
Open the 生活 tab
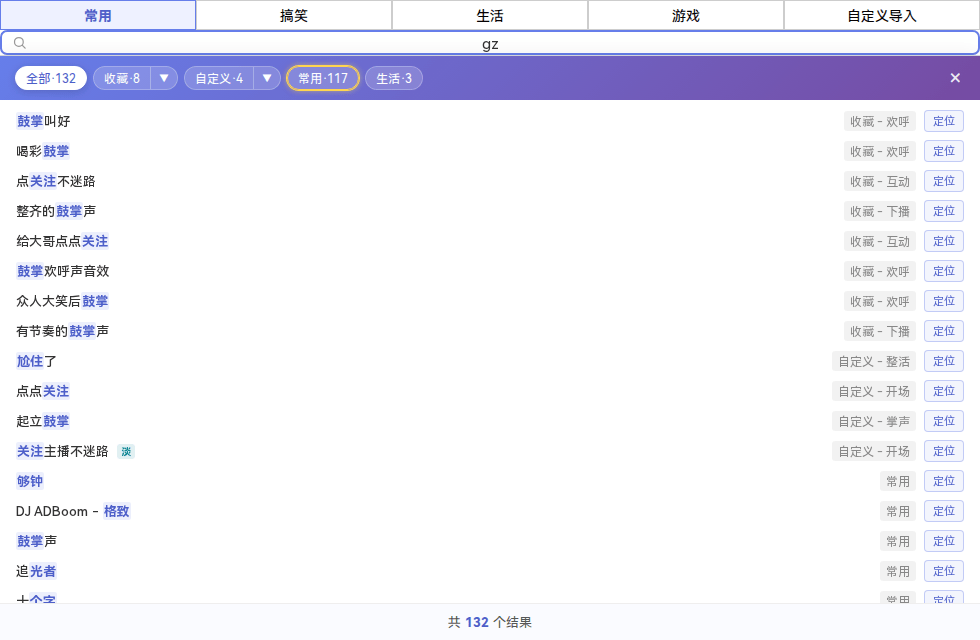pos(490,16)
